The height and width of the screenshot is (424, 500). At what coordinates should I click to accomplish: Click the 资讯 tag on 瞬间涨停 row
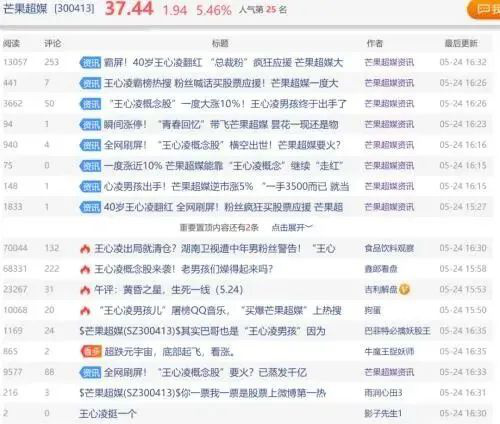90,125
